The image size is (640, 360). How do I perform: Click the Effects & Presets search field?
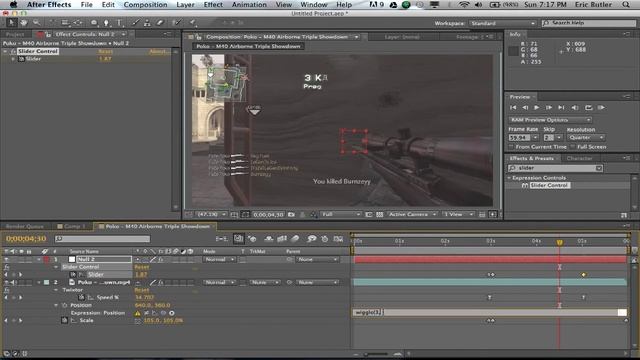point(555,168)
